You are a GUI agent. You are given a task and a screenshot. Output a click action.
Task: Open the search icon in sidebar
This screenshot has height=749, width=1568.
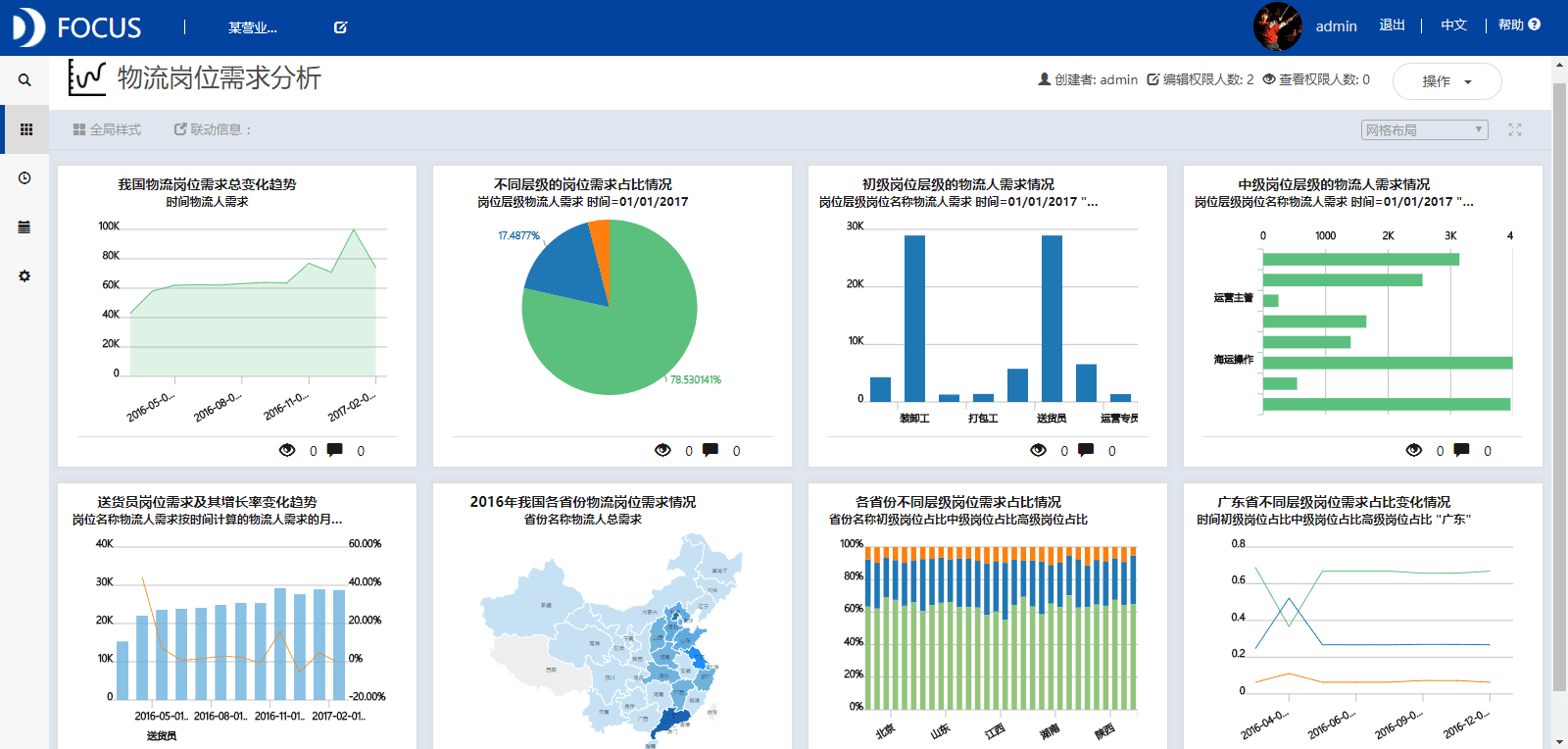coord(24,80)
